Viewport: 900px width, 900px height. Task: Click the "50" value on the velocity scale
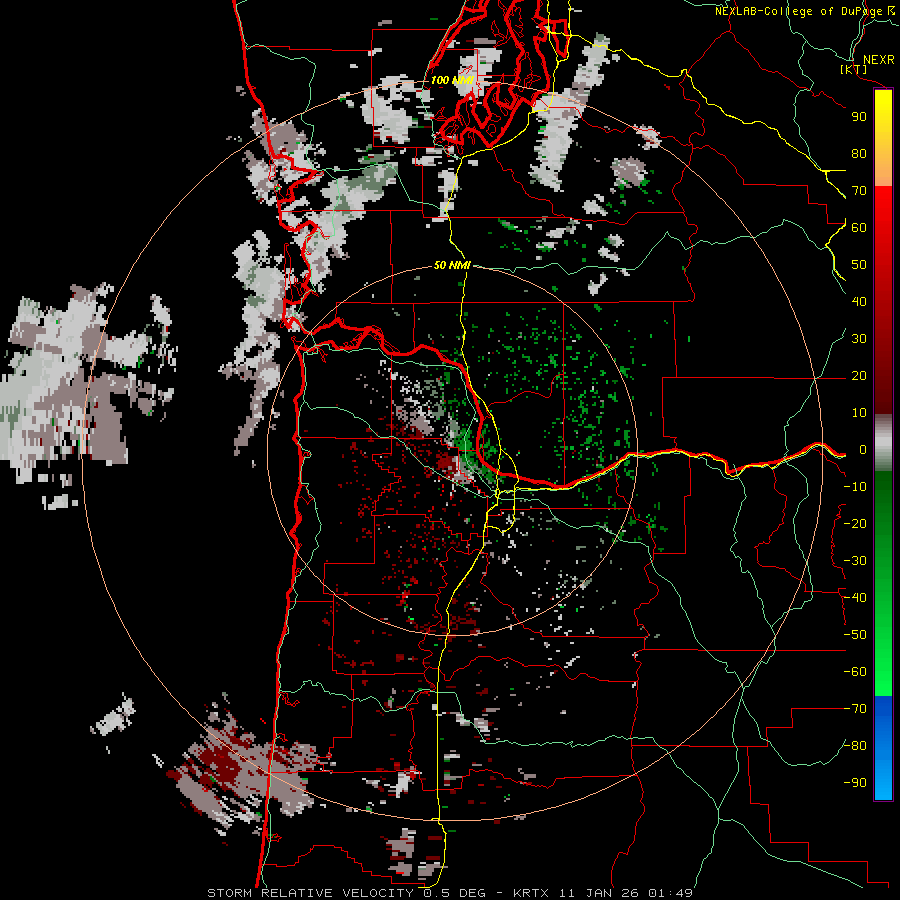pos(859,265)
